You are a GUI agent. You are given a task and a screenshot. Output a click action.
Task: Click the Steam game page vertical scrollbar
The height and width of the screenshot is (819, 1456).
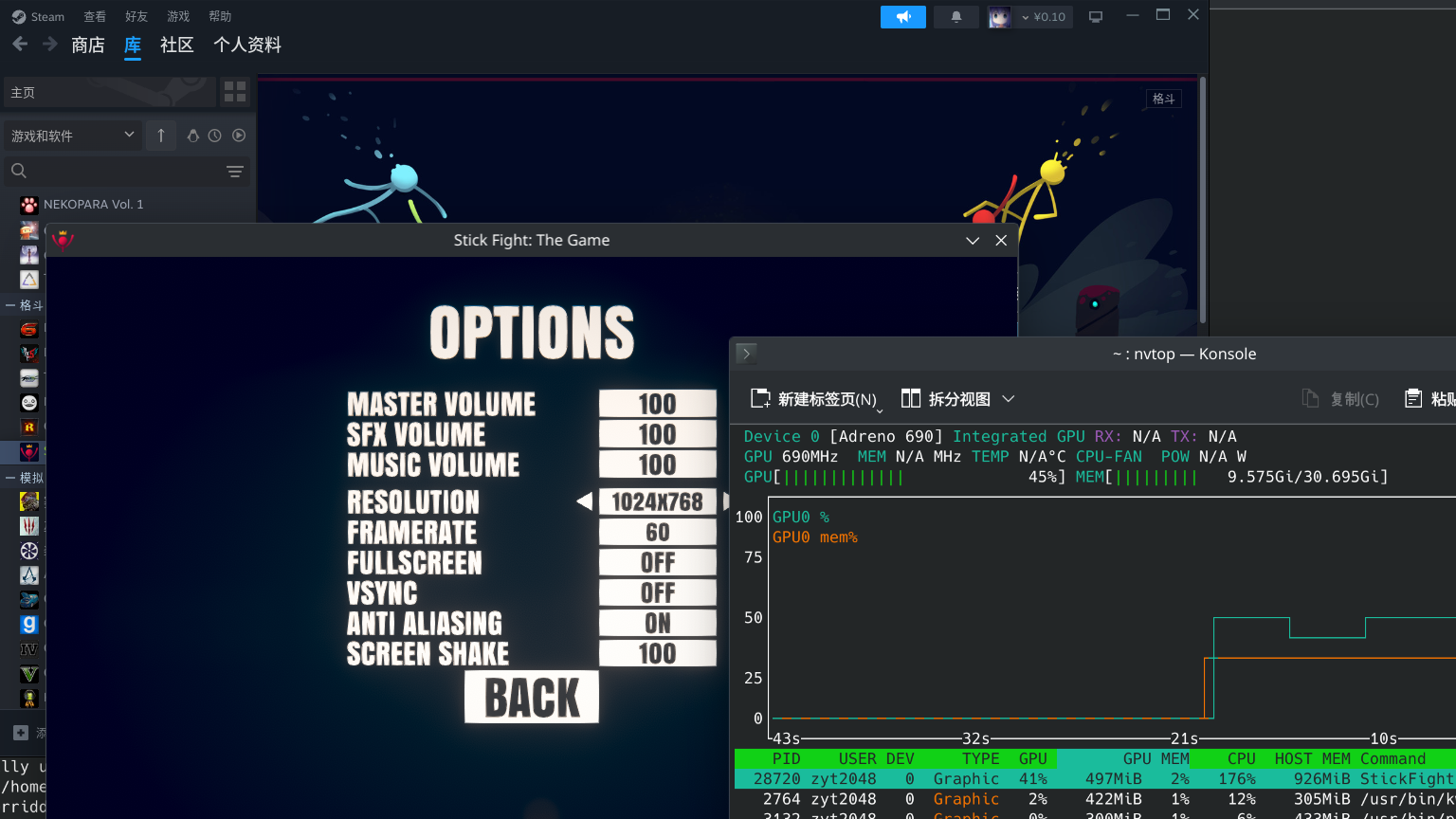[x=1203, y=201]
